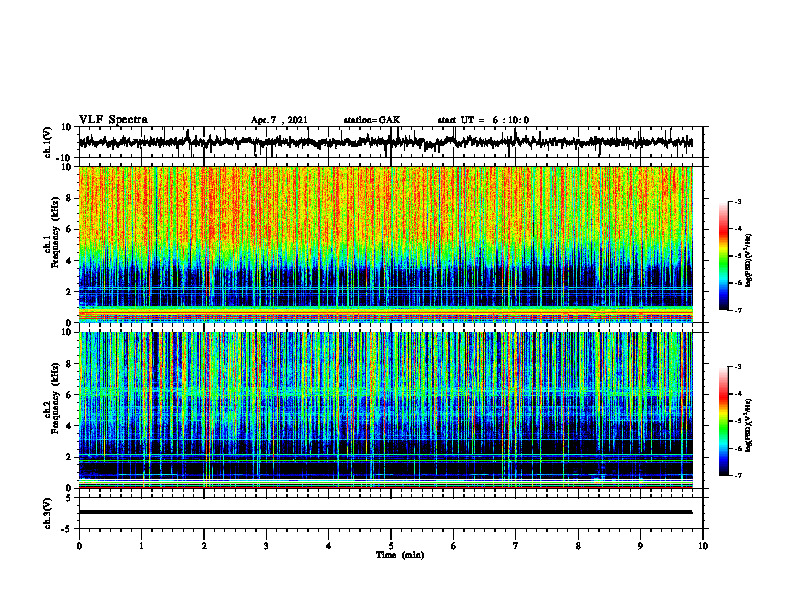Click the 'ch.1(V)' axis label
This screenshot has height=612, width=792.
[48, 143]
